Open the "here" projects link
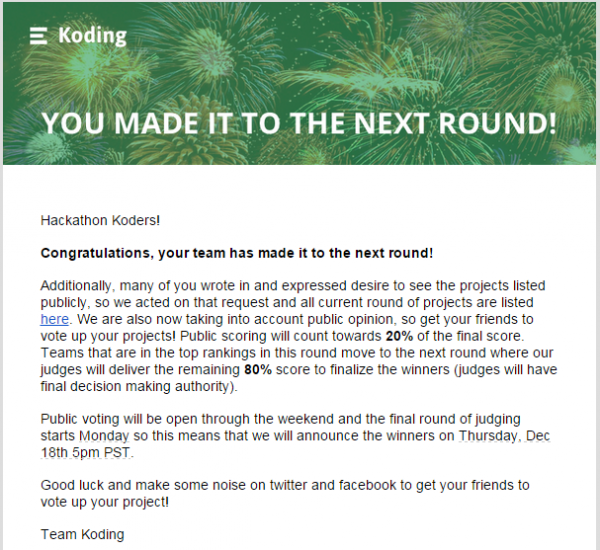Screen dimensions: 600x550 click(54, 319)
